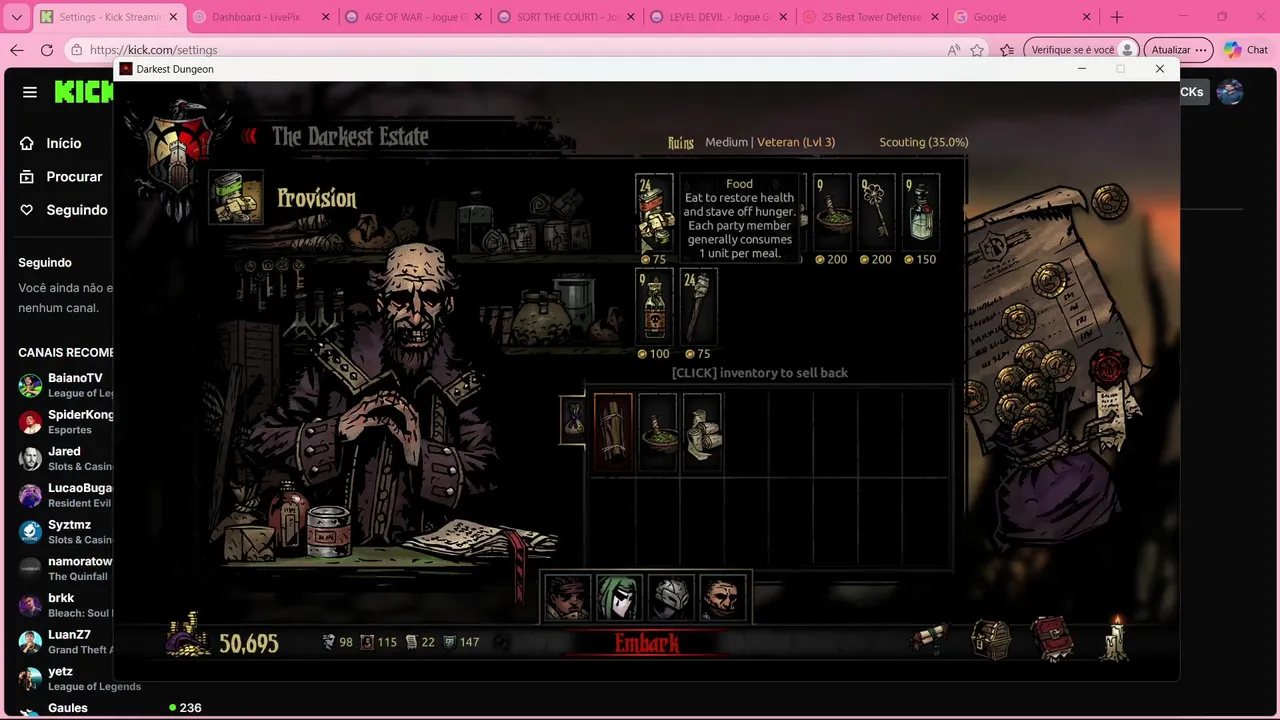1280x720 pixels.
Task: Click the Verifique se é você button
Action: coord(1083,50)
